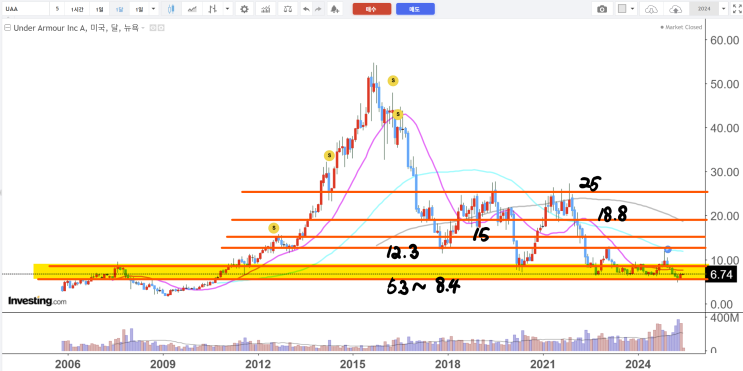Click the UAA symbol search field
Viewport: 743px width, 371px height.
pos(25,9)
